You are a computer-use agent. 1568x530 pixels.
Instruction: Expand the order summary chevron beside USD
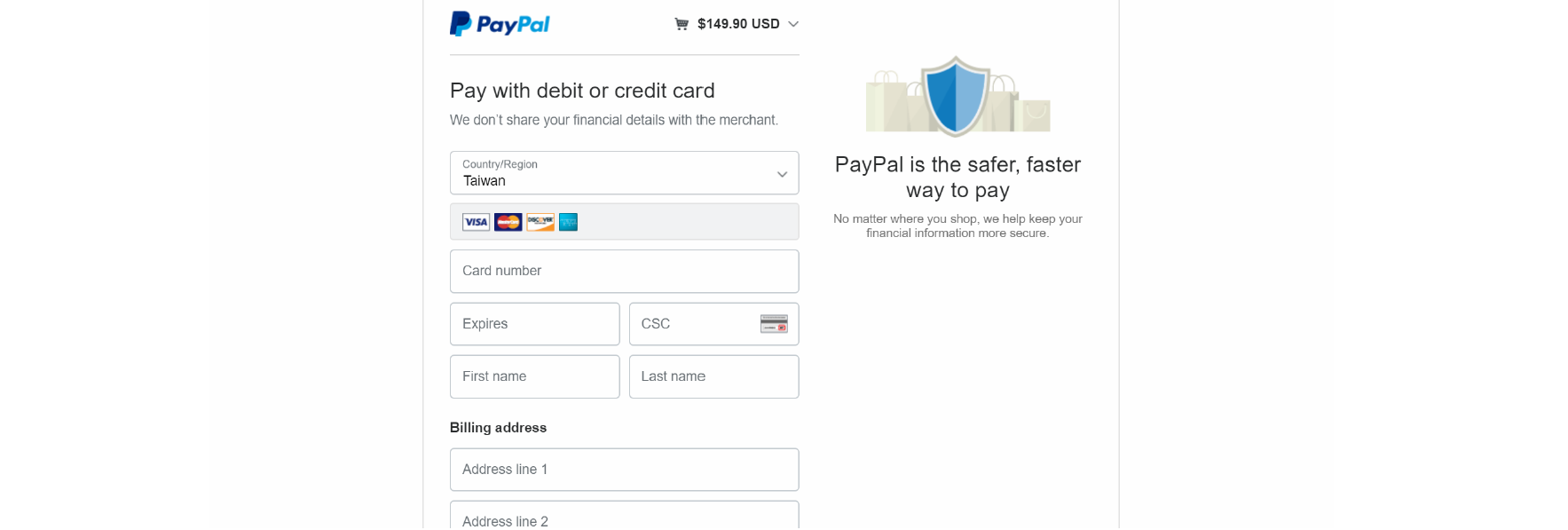(x=793, y=24)
